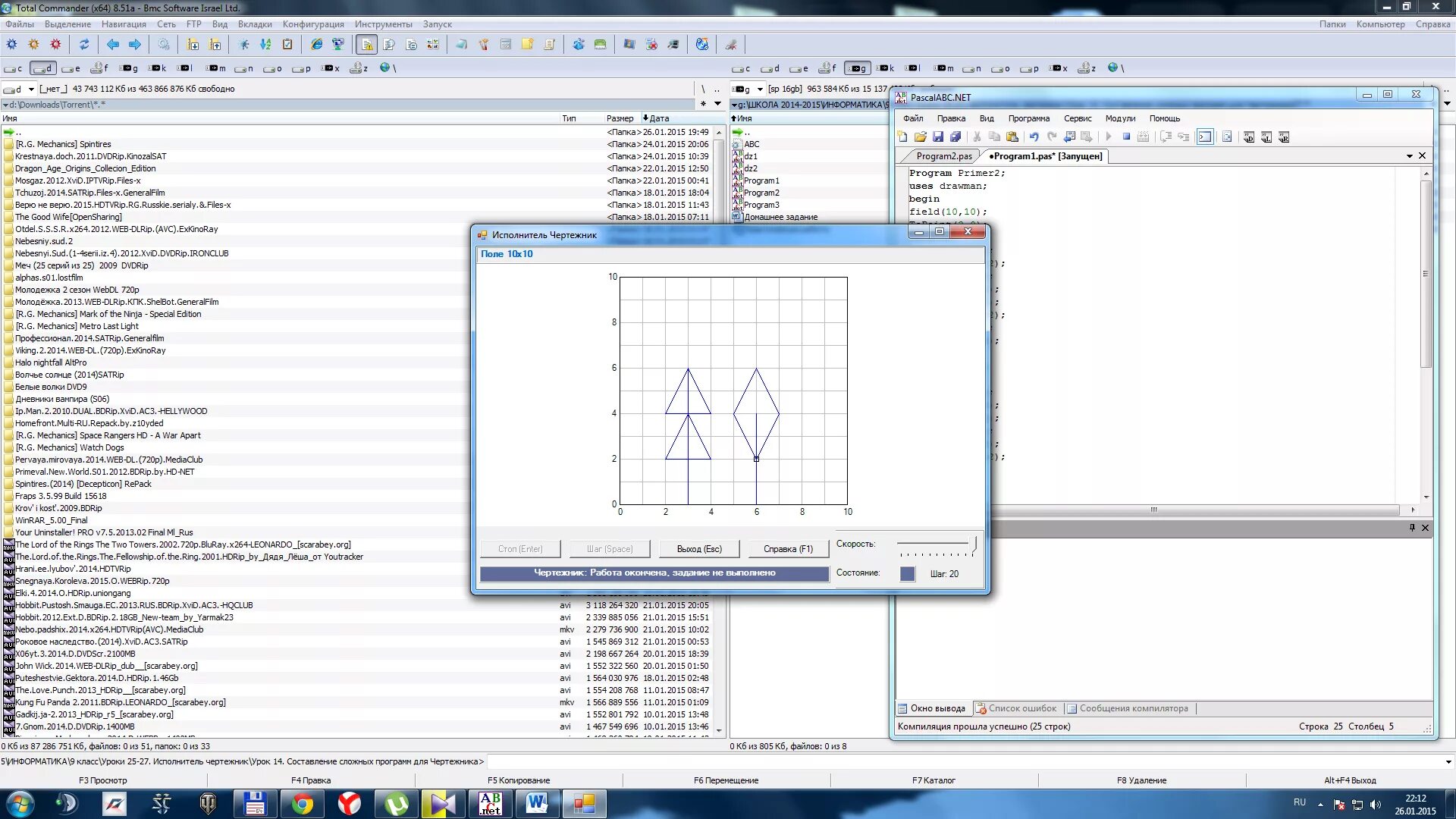The width and height of the screenshot is (1456, 819).
Task: Click the refresh arrows icon in Total Commander
Action: (84, 45)
